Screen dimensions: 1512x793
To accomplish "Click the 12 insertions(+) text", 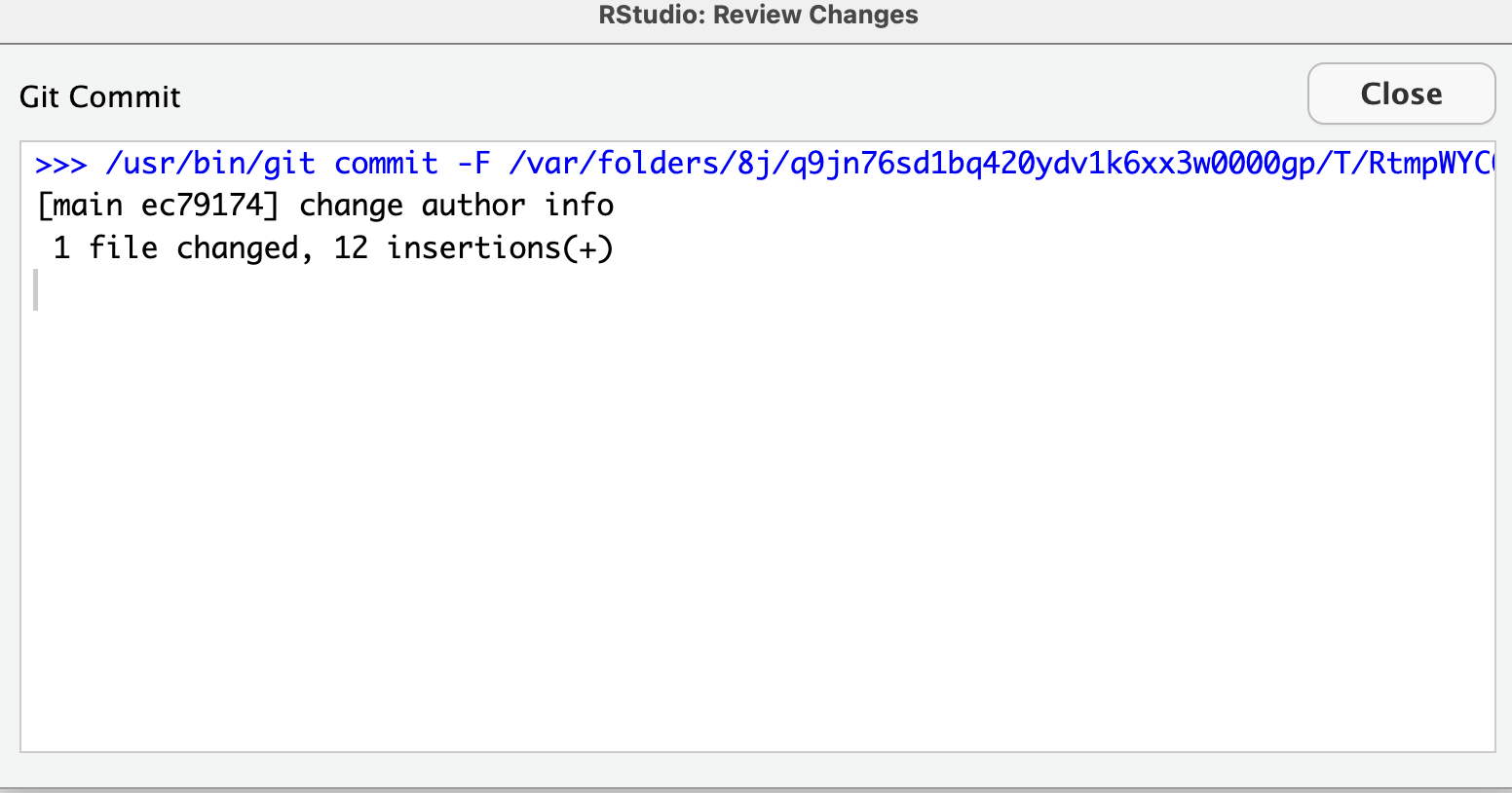I will pyautogui.click(x=473, y=248).
